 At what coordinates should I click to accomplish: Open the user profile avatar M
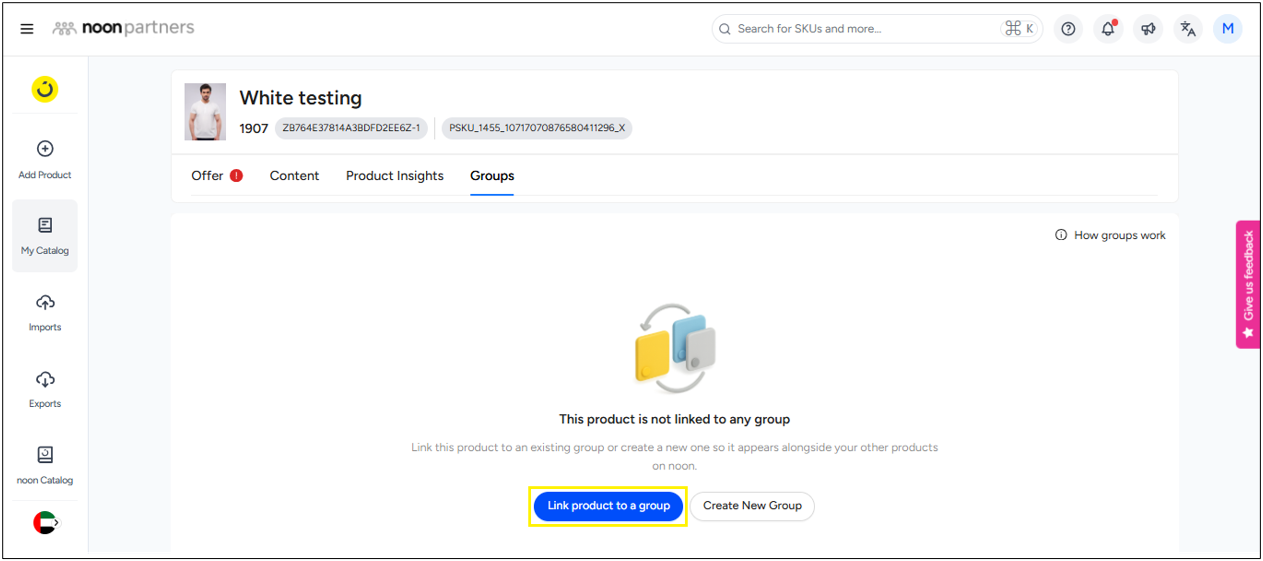(1227, 29)
